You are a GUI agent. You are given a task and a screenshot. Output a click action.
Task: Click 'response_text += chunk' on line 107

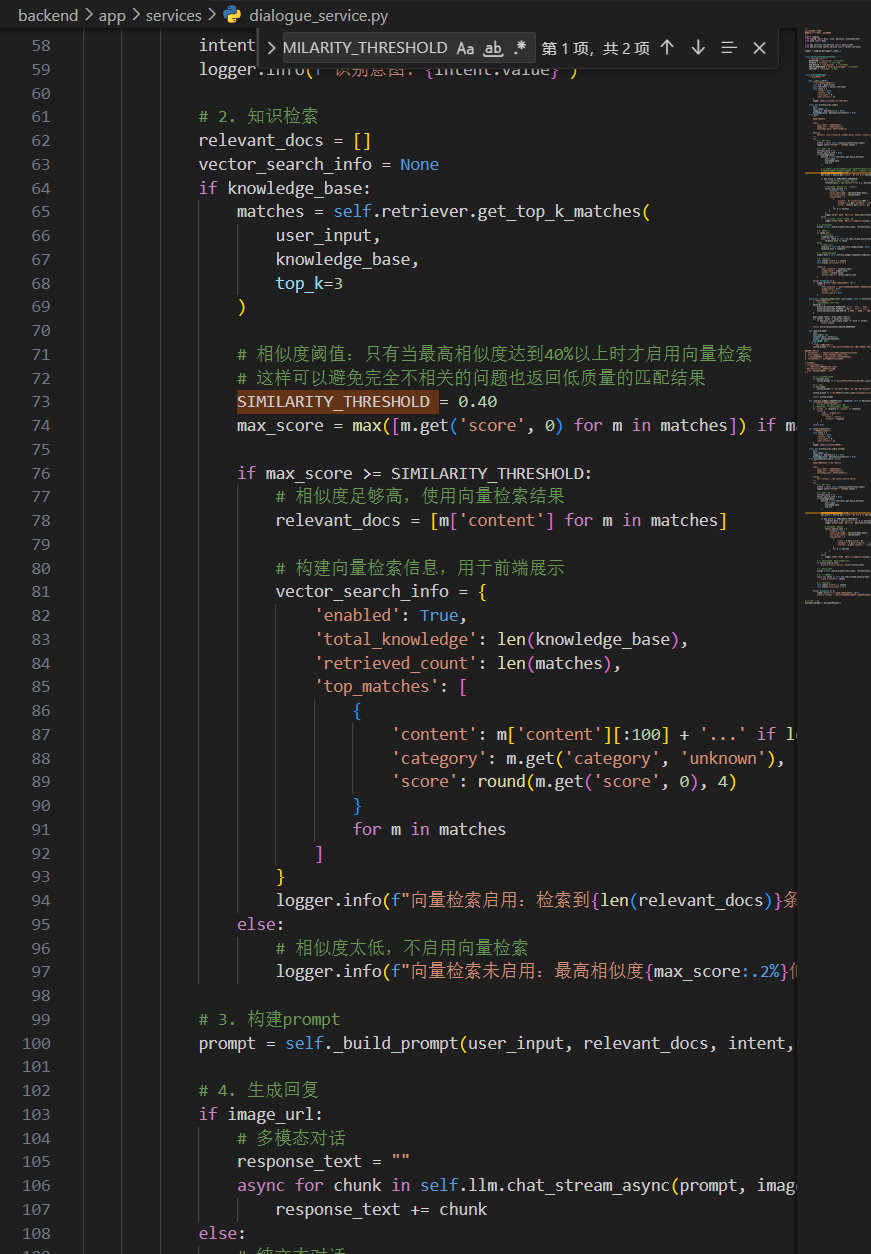click(381, 1209)
